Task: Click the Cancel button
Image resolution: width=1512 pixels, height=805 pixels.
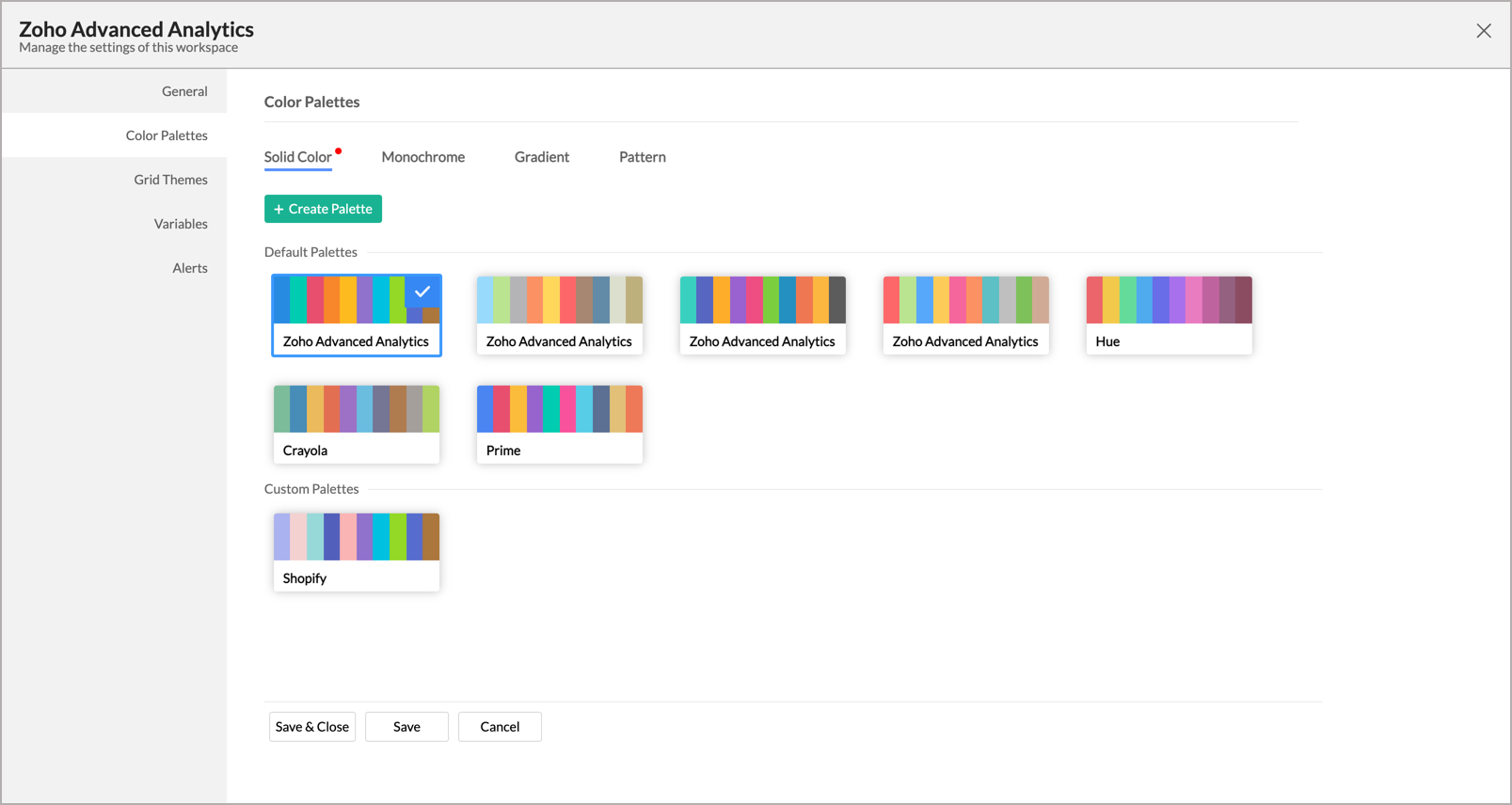Action: click(500, 727)
